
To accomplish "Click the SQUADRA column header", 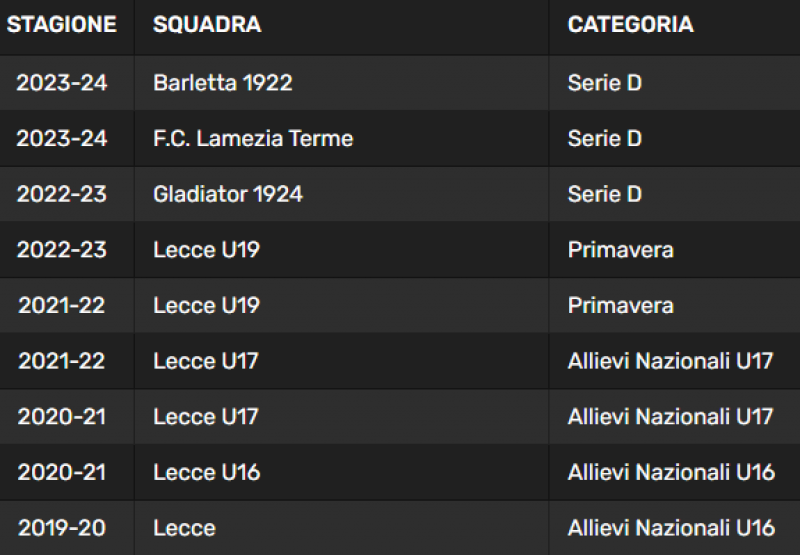I will 207,24.
